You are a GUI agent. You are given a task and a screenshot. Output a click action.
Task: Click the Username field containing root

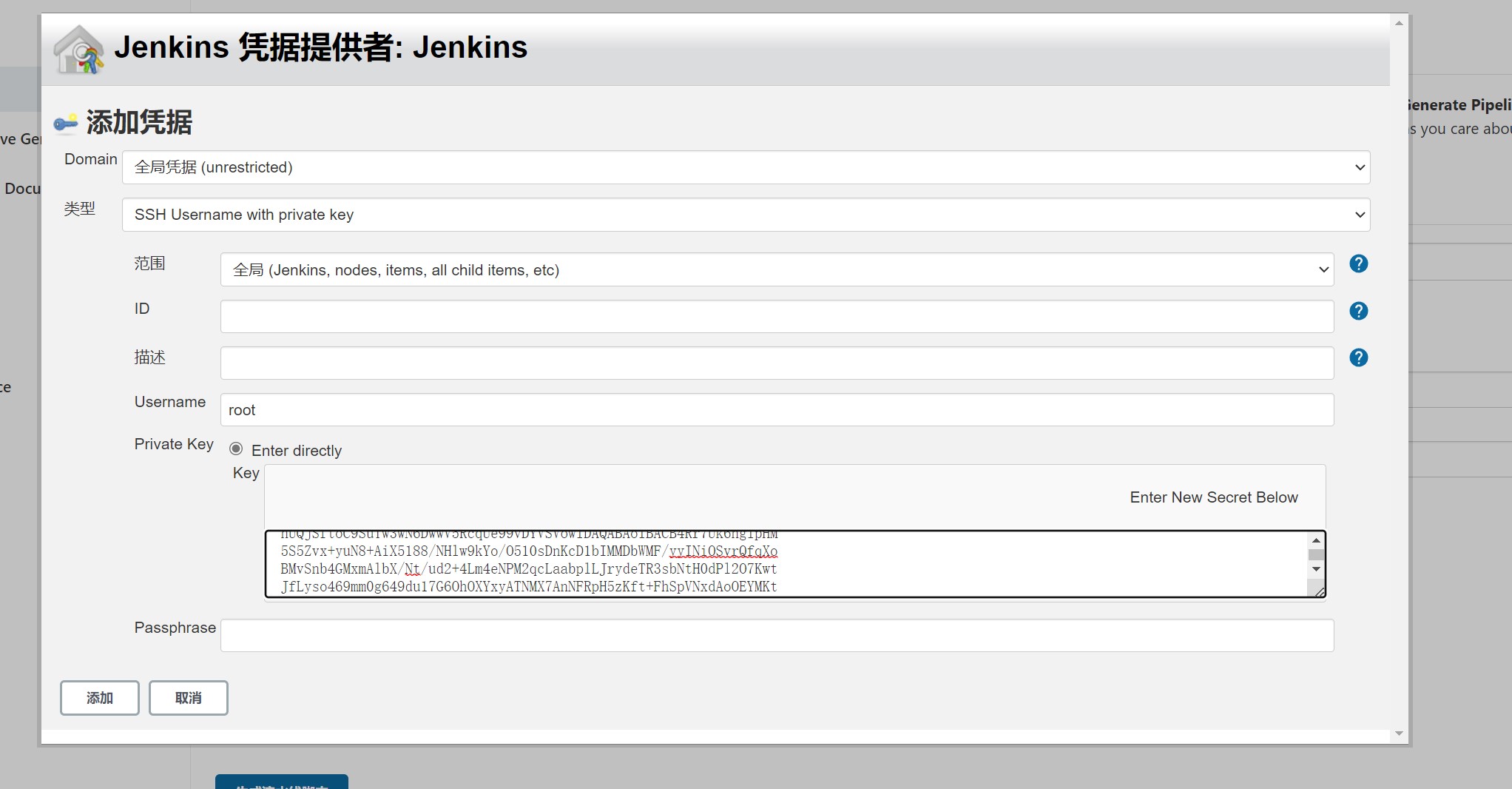[777, 410]
